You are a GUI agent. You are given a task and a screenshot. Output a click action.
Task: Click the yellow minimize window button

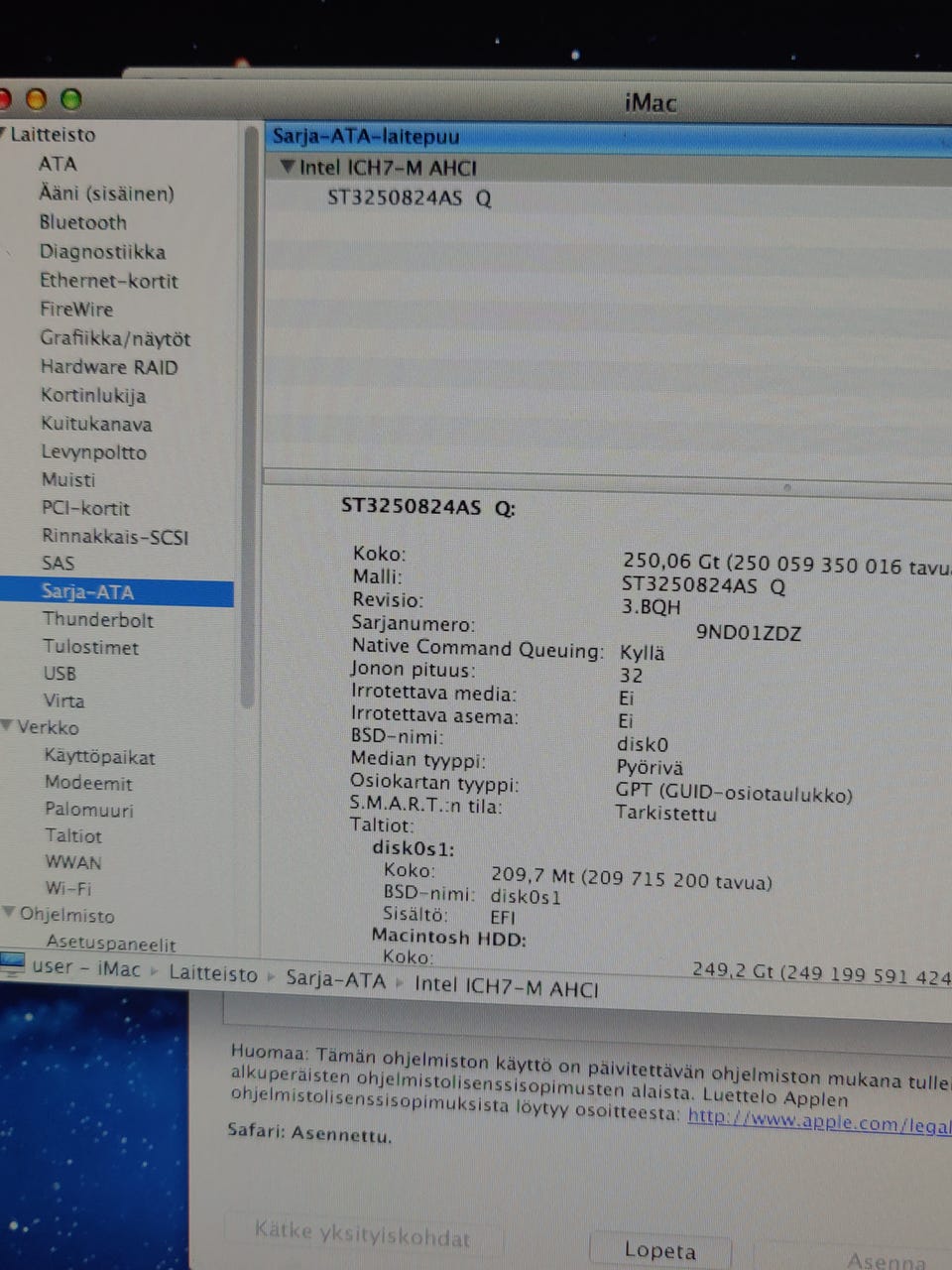coord(36,98)
